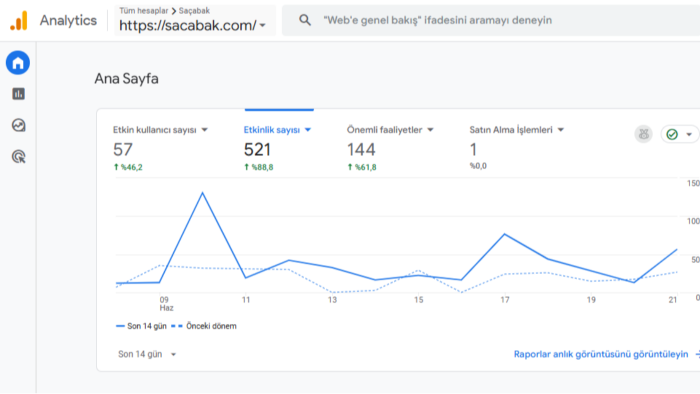The width and height of the screenshot is (700, 394).
Task: Click the insights icon on the card
Action: pos(643,134)
